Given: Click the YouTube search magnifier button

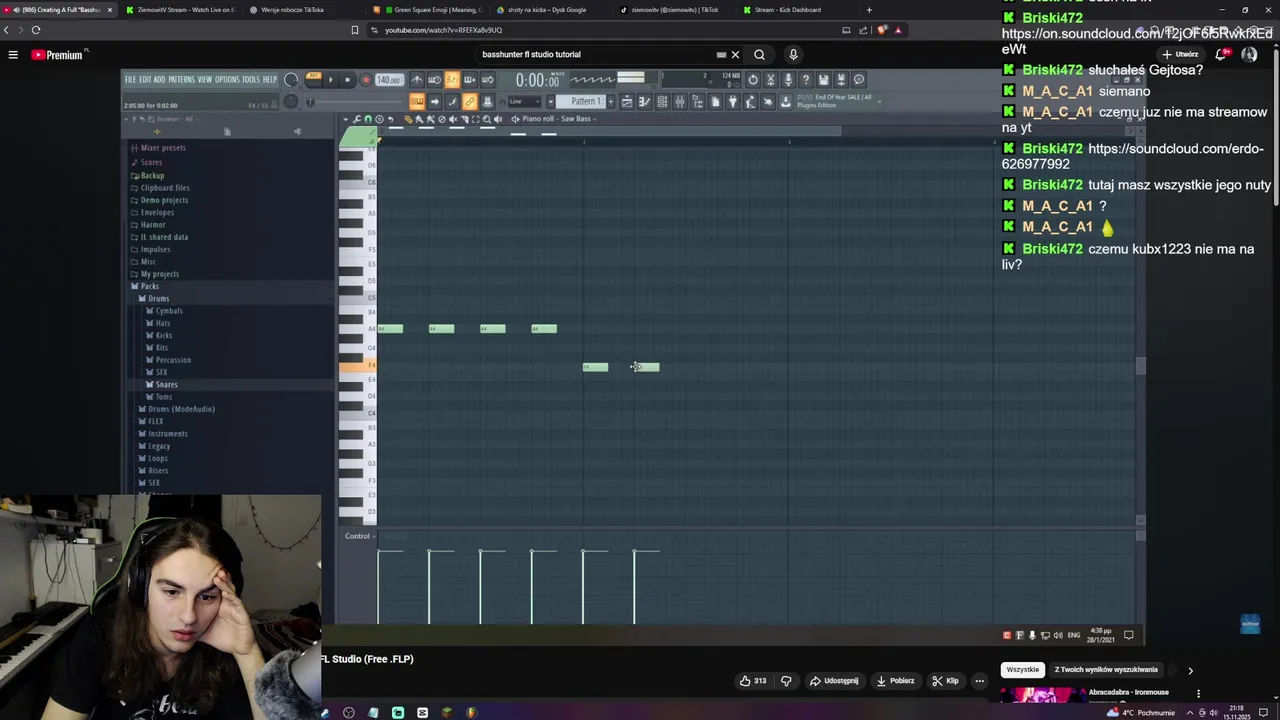Looking at the screenshot, I should point(759,55).
